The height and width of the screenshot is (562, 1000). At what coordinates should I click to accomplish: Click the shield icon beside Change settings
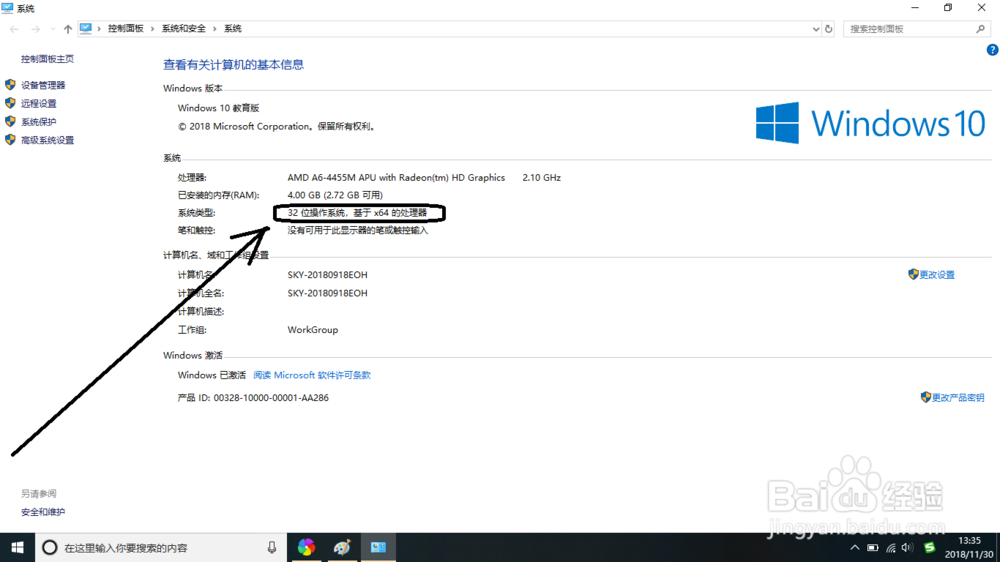913,274
